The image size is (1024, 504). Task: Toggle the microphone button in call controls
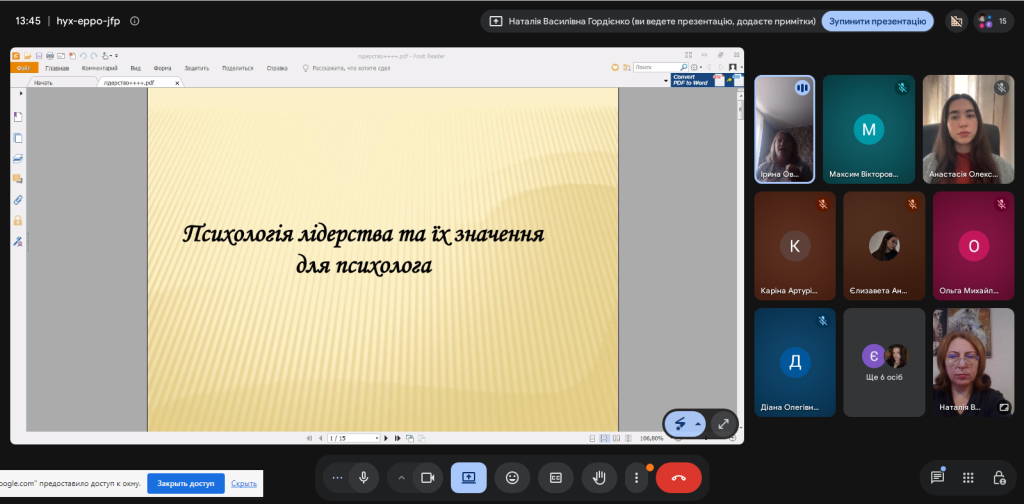[x=364, y=478]
